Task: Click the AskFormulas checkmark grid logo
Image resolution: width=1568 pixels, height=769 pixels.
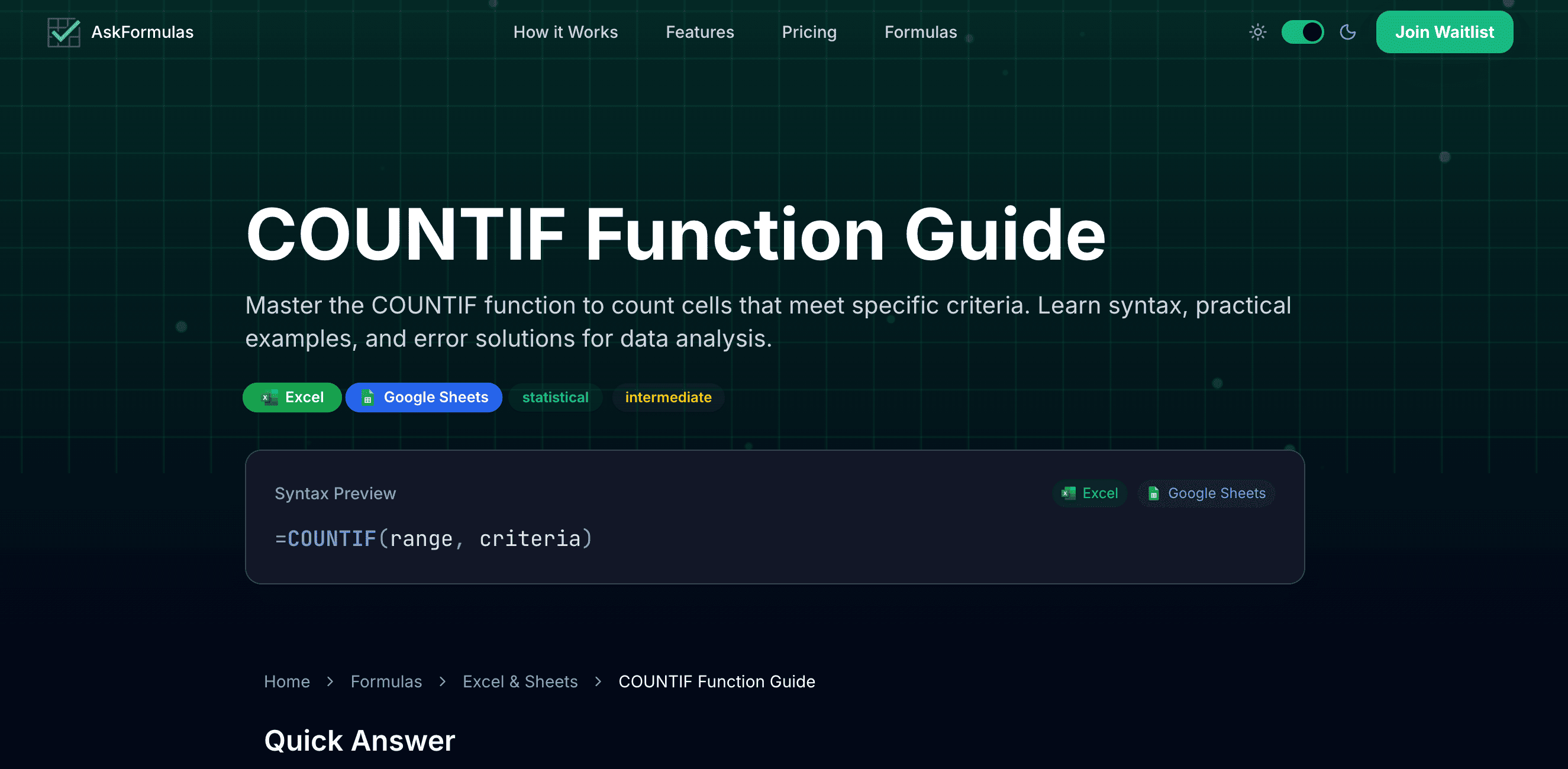Action: (x=63, y=31)
